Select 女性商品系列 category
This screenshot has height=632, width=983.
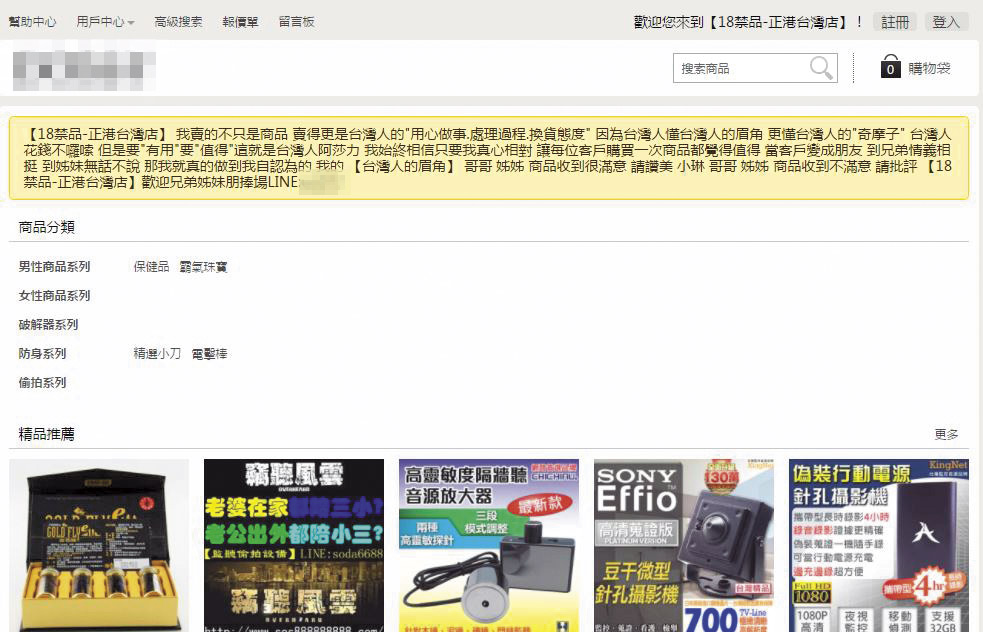click(x=55, y=295)
